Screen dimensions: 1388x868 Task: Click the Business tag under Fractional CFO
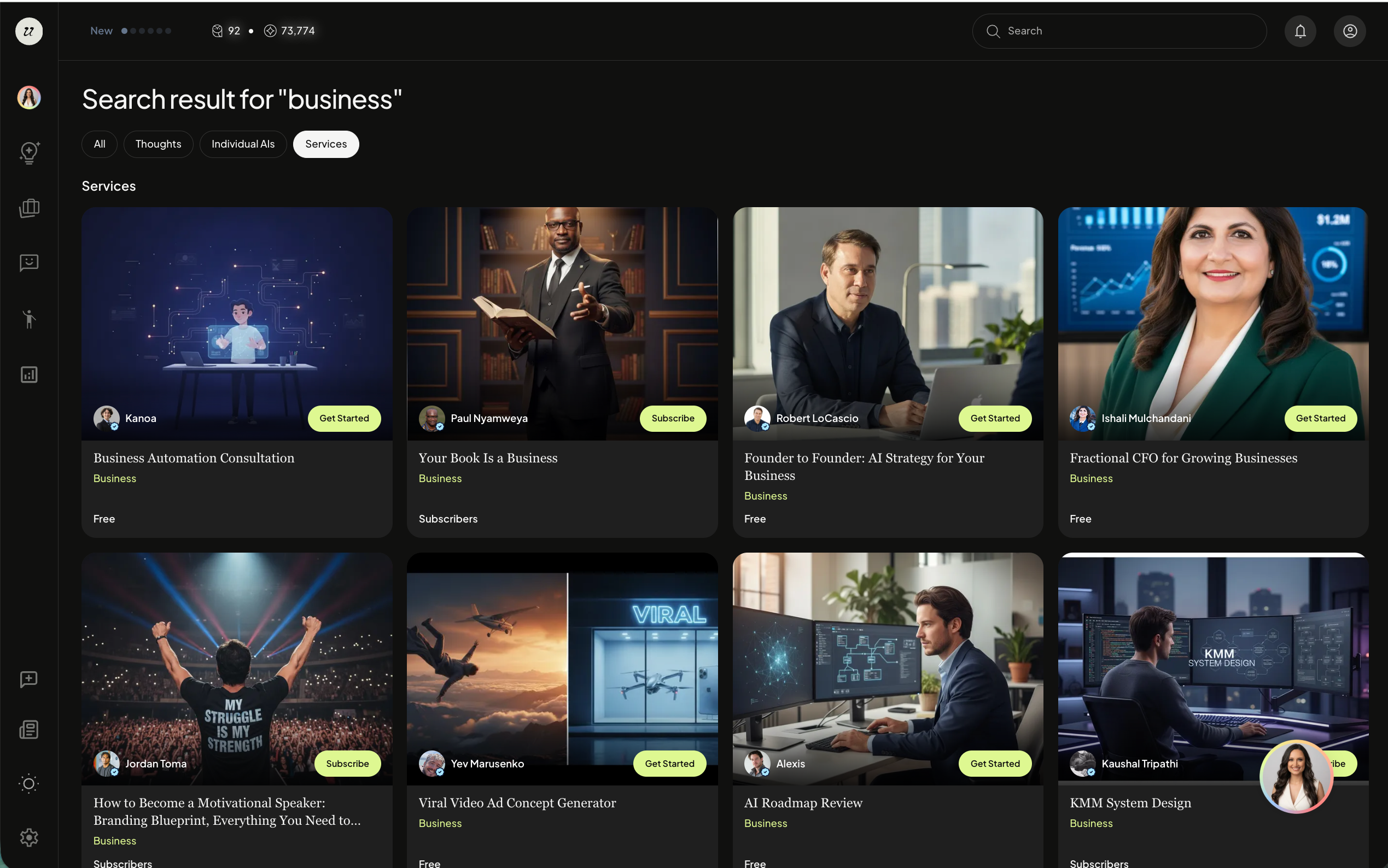click(x=1091, y=479)
